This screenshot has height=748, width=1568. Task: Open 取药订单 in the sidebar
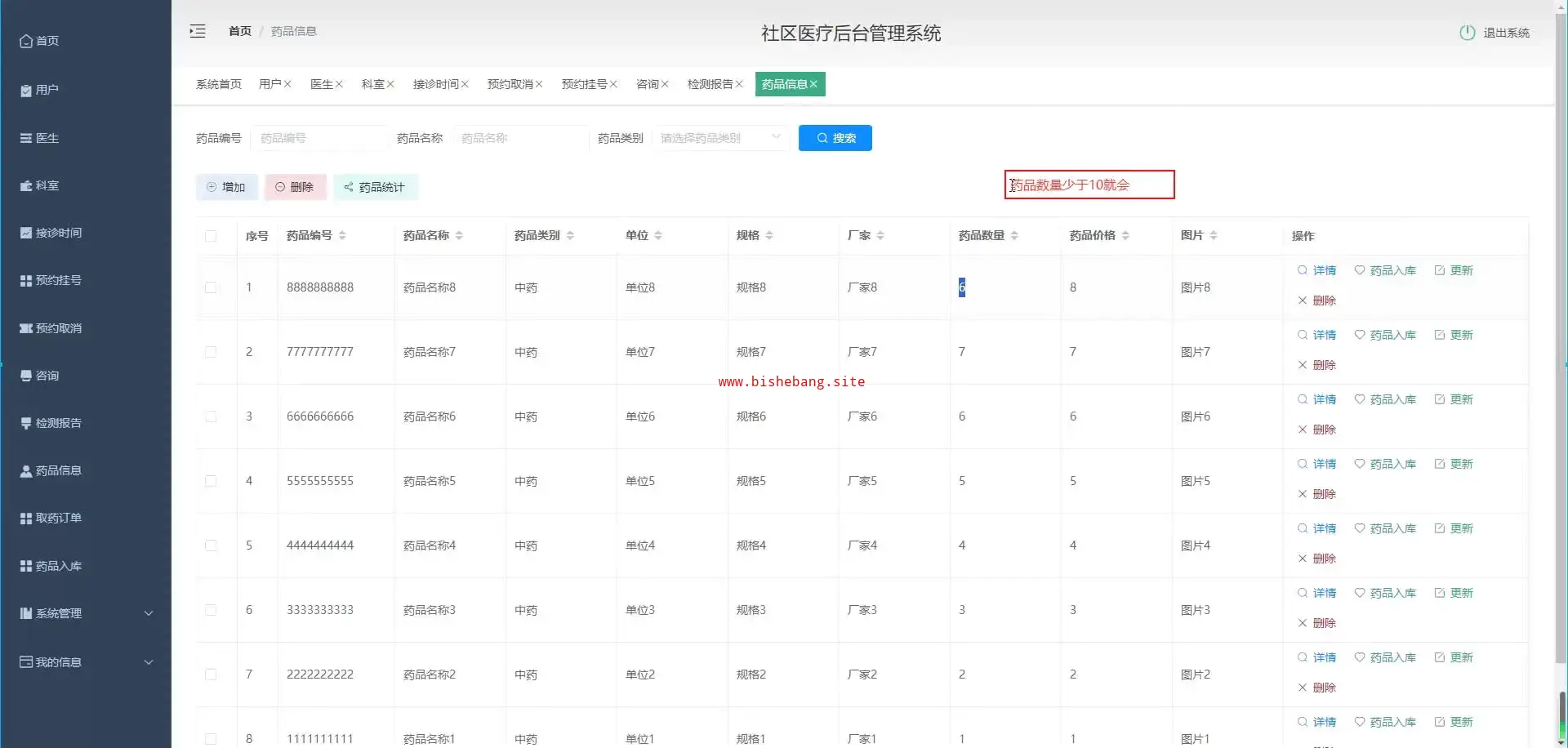[58, 518]
